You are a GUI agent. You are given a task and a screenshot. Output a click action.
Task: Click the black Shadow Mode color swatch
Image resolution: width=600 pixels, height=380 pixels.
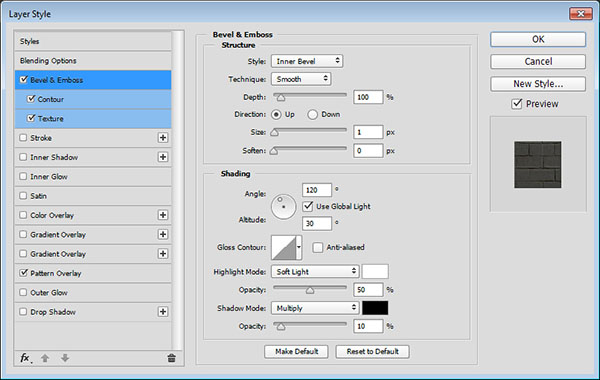click(x=375, y=308)
